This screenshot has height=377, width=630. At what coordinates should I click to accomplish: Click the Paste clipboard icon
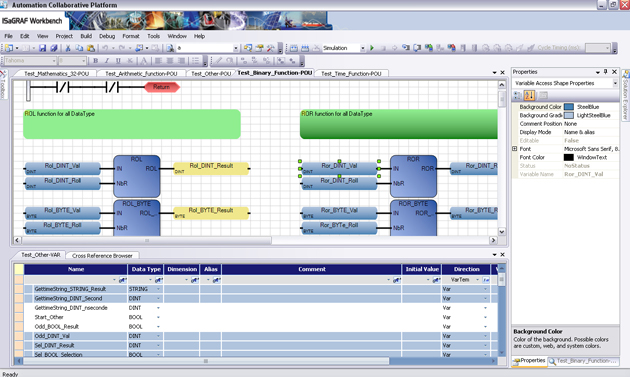point(91,48)
